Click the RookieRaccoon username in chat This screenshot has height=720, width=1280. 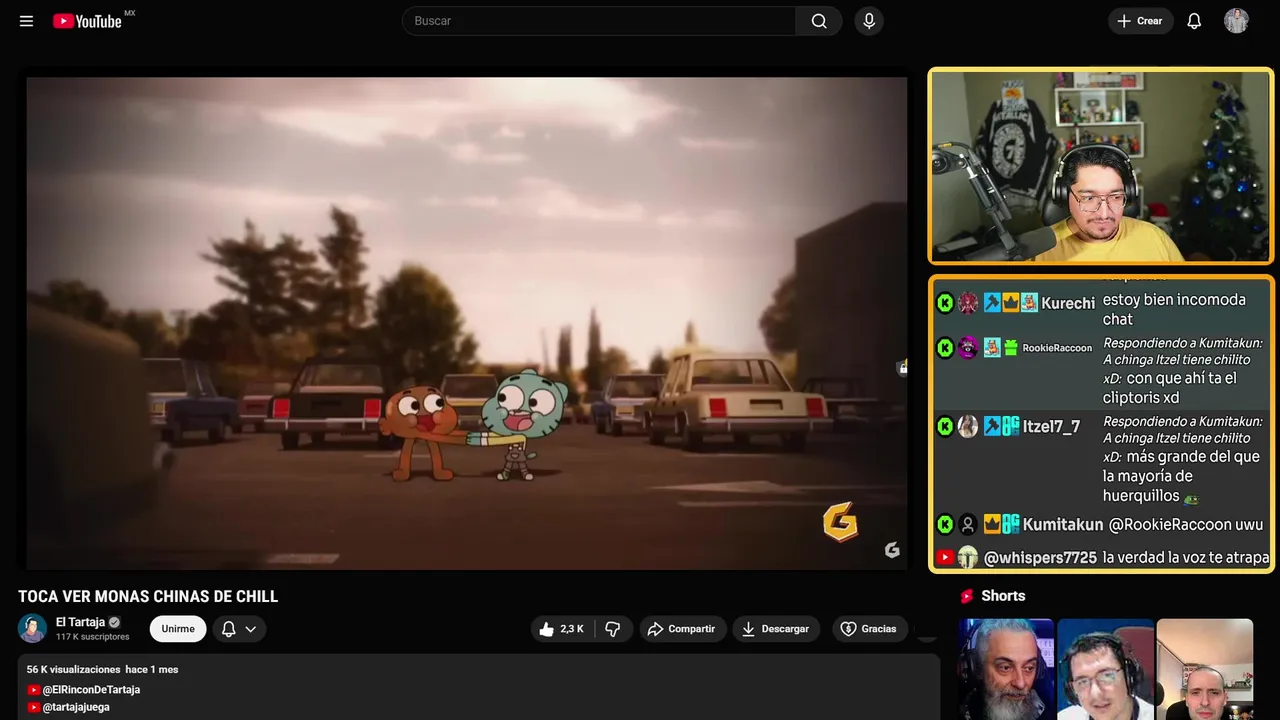(1057, 348)
